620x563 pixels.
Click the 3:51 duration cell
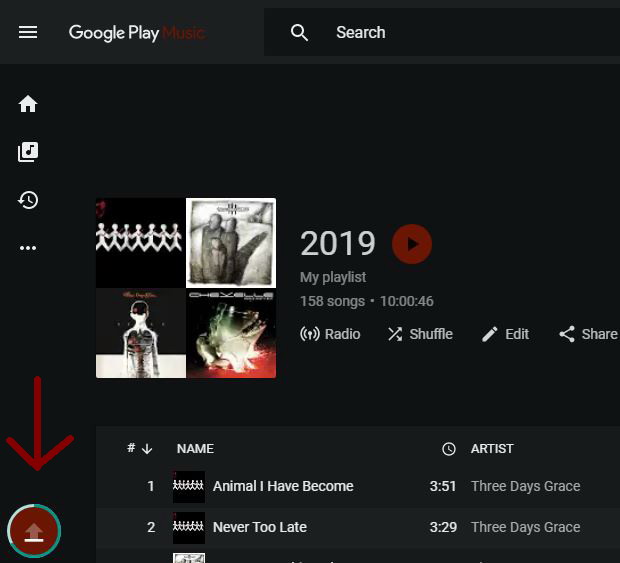coord(443,486)
